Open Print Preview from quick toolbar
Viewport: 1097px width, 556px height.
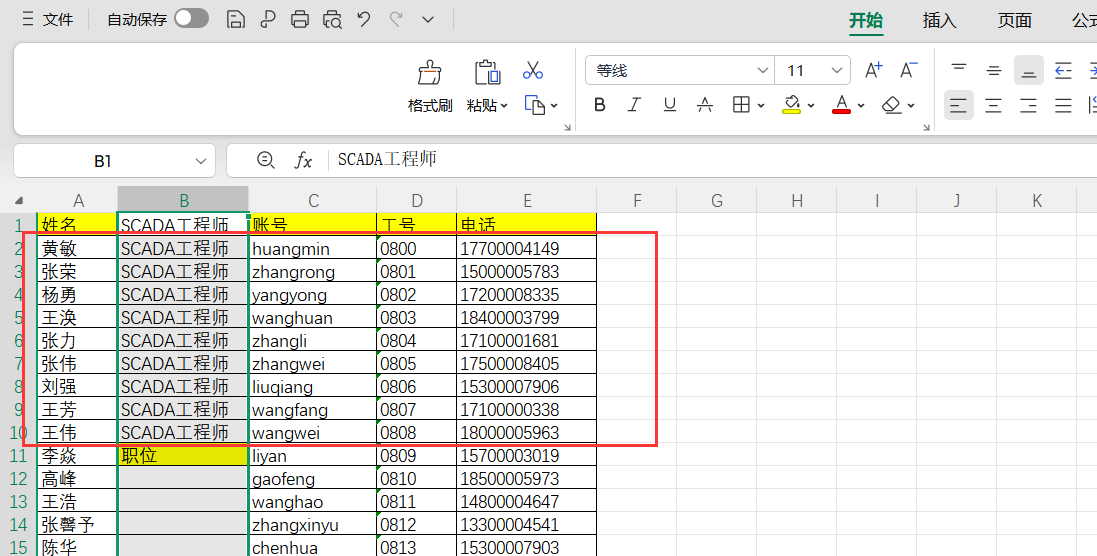coord(332,19)
